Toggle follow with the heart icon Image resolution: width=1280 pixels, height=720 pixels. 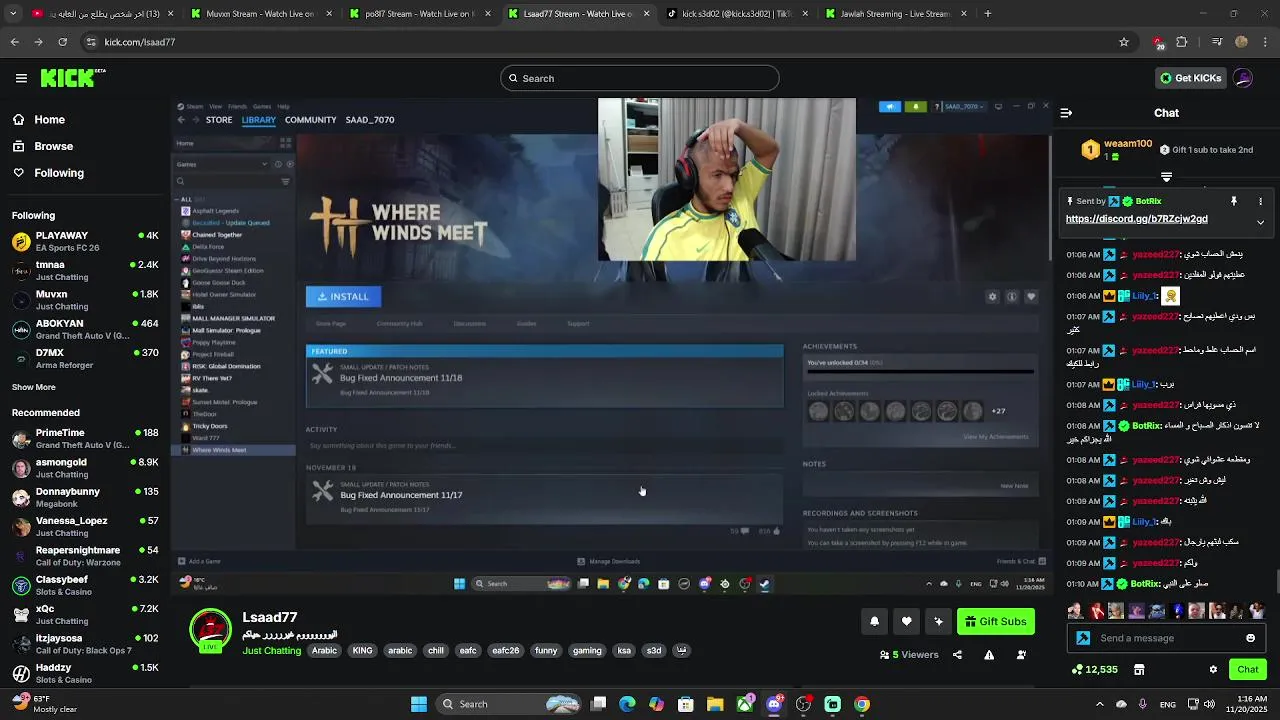(906, 621)
